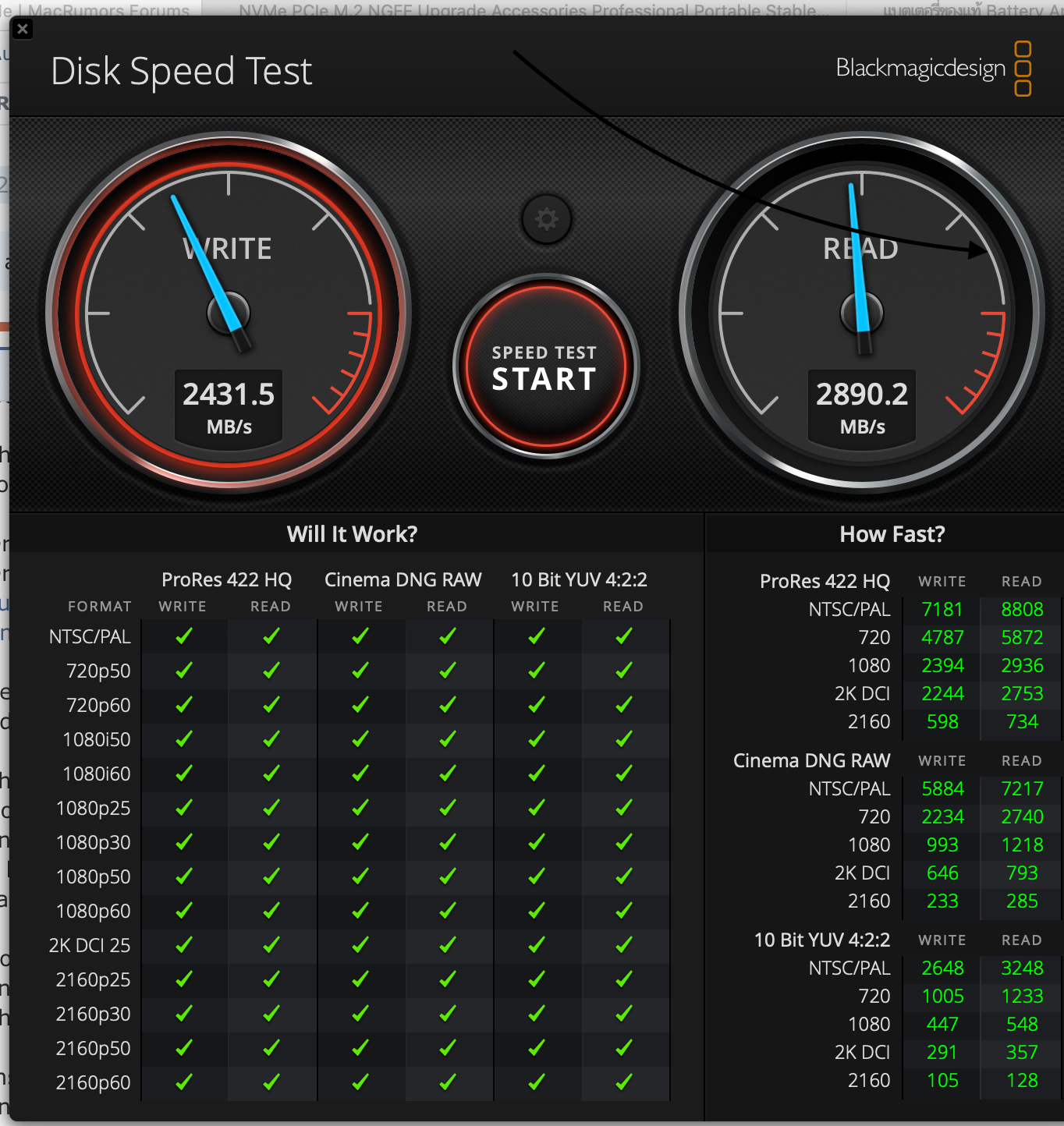Click the Cinema DNG read checkmark for 2K DCI 25
The width and height of the screenshot is (1064, 1126).
[x=448, y=945]
